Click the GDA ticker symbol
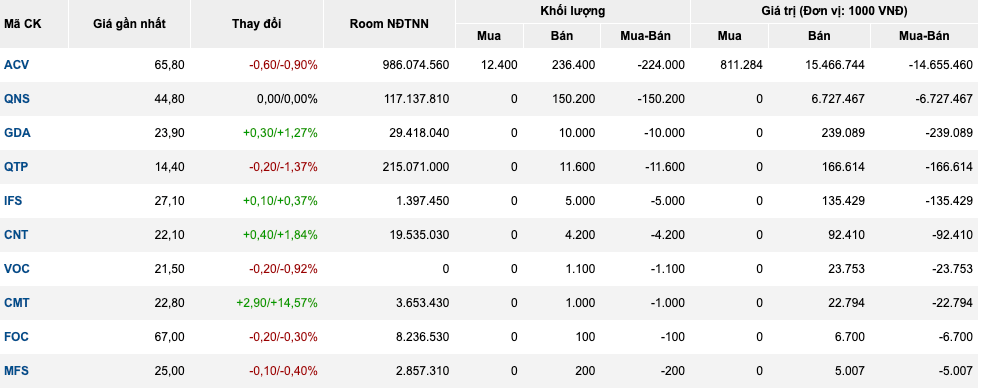The image size is (981, 388). (x=17, y=133)
